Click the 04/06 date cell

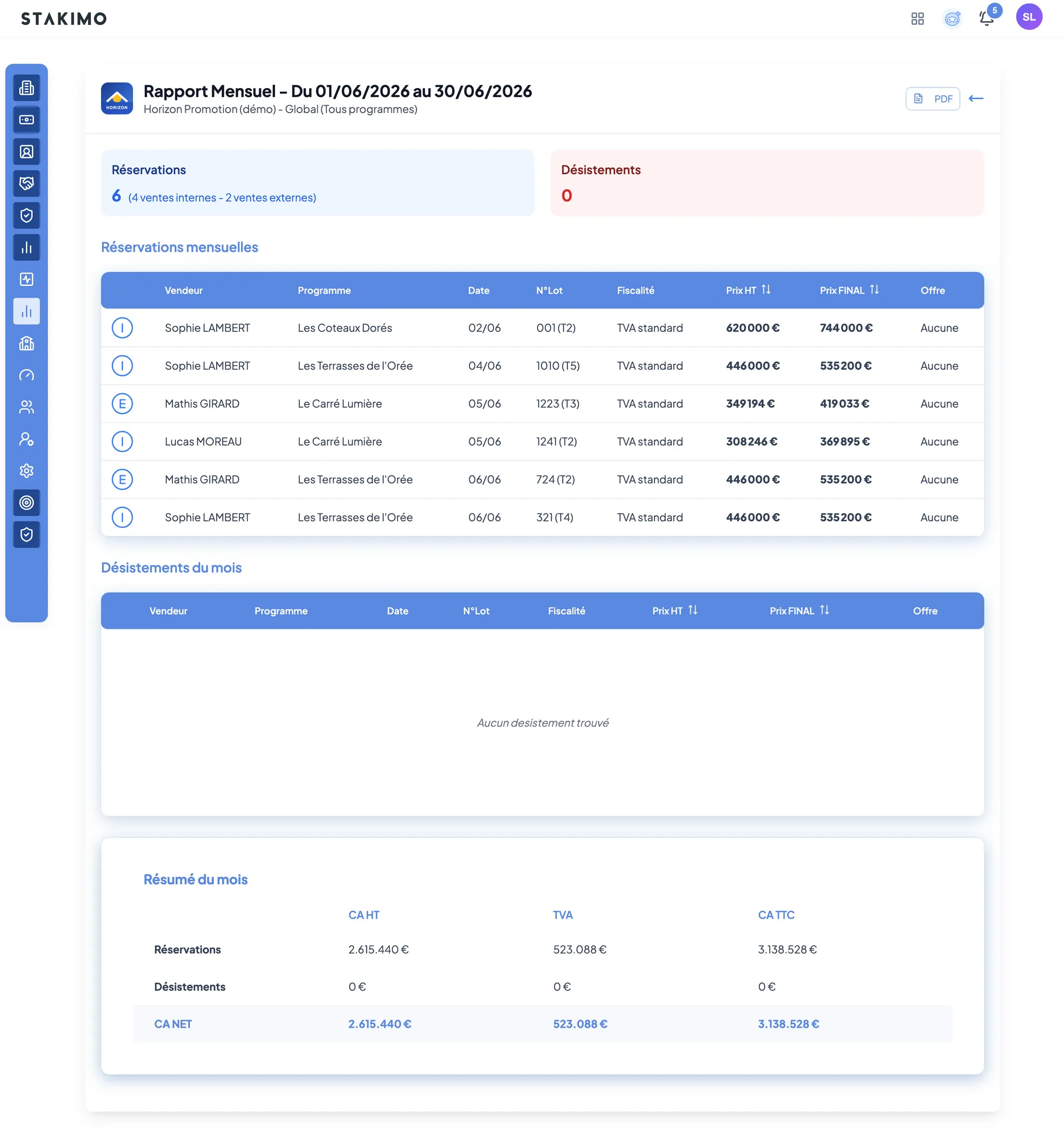coord(484,366)
